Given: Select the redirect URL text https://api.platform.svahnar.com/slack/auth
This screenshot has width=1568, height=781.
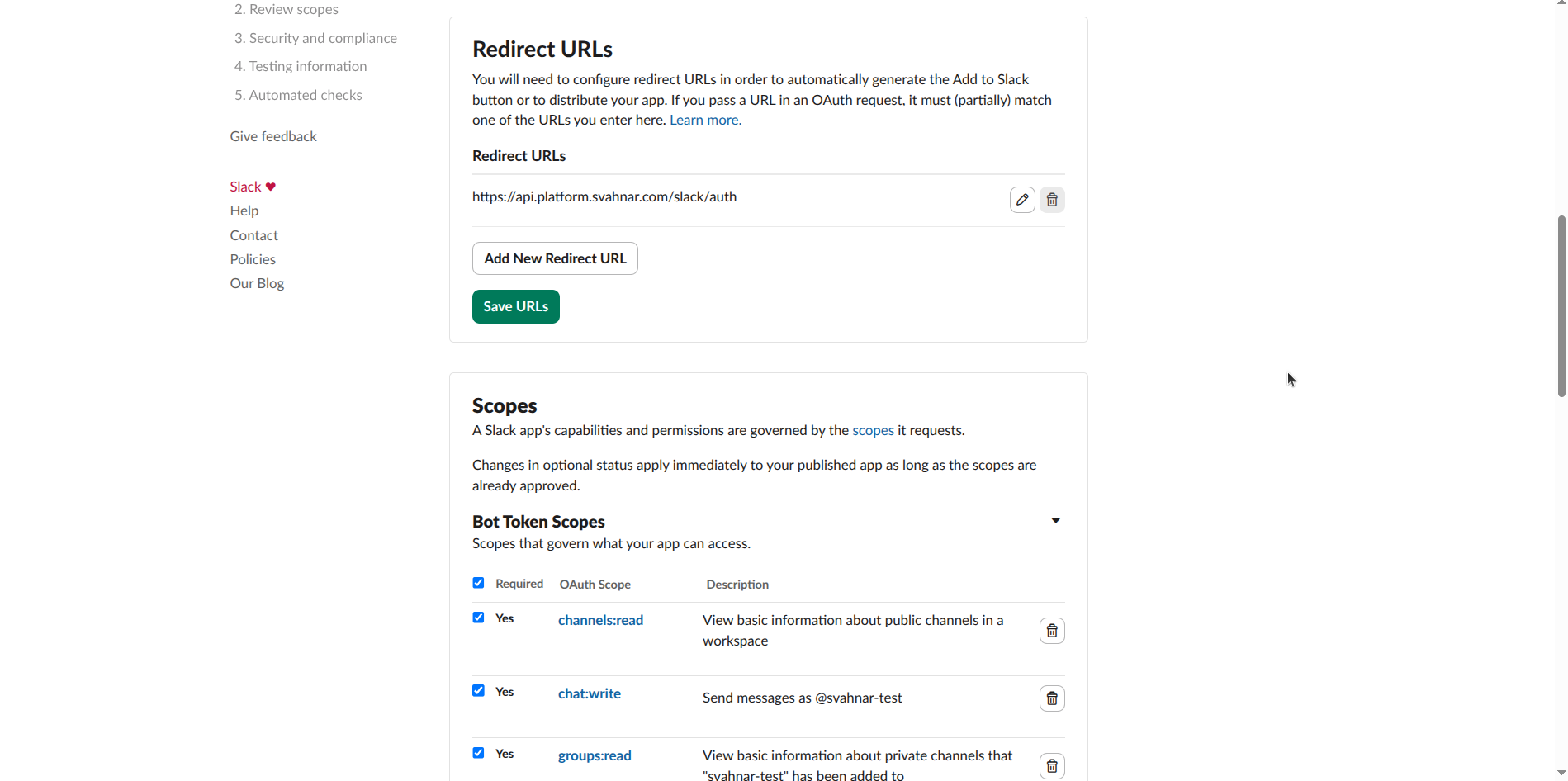Looking at the screenshot, I should 604,196.
